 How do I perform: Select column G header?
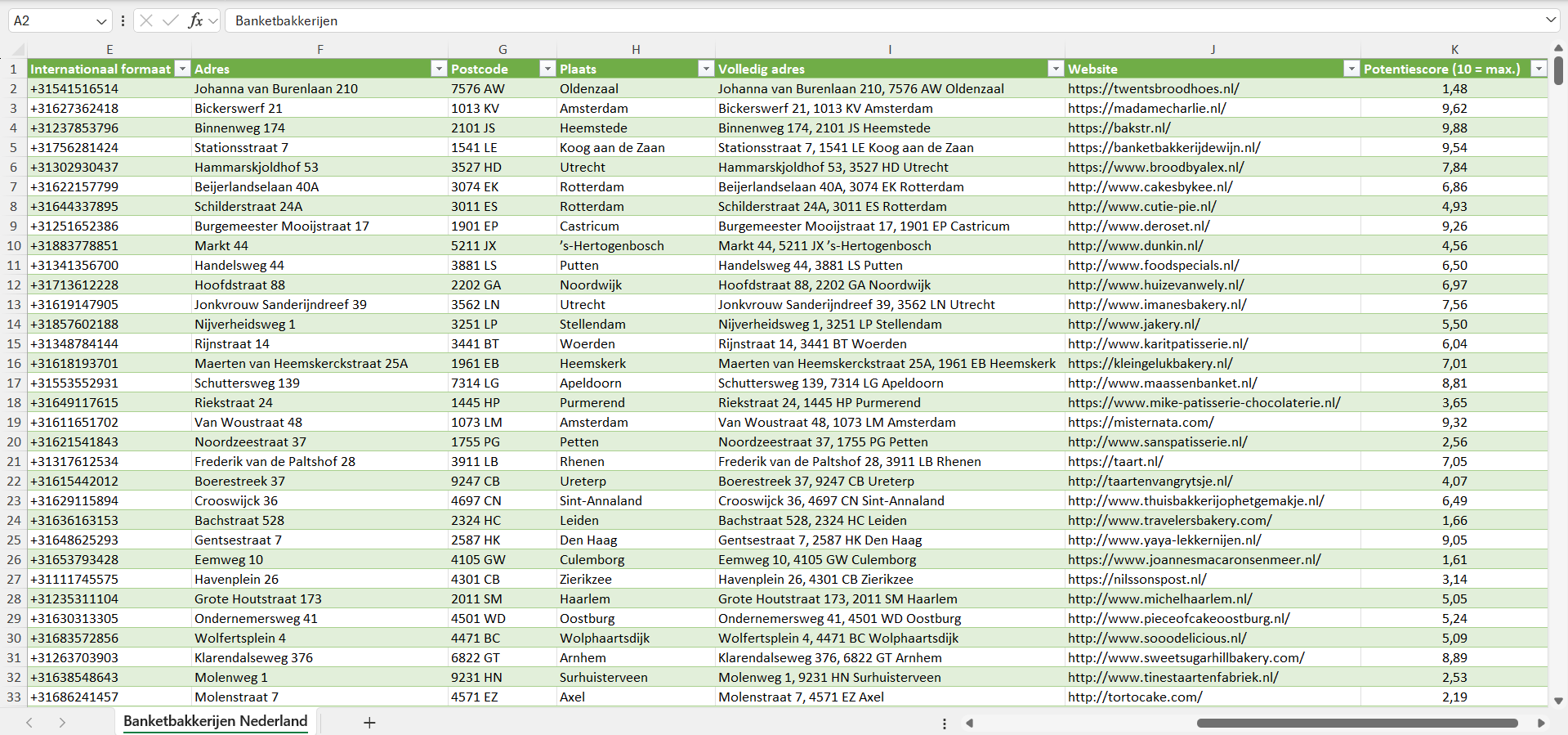pyautogui.click(x=503, y=49)
